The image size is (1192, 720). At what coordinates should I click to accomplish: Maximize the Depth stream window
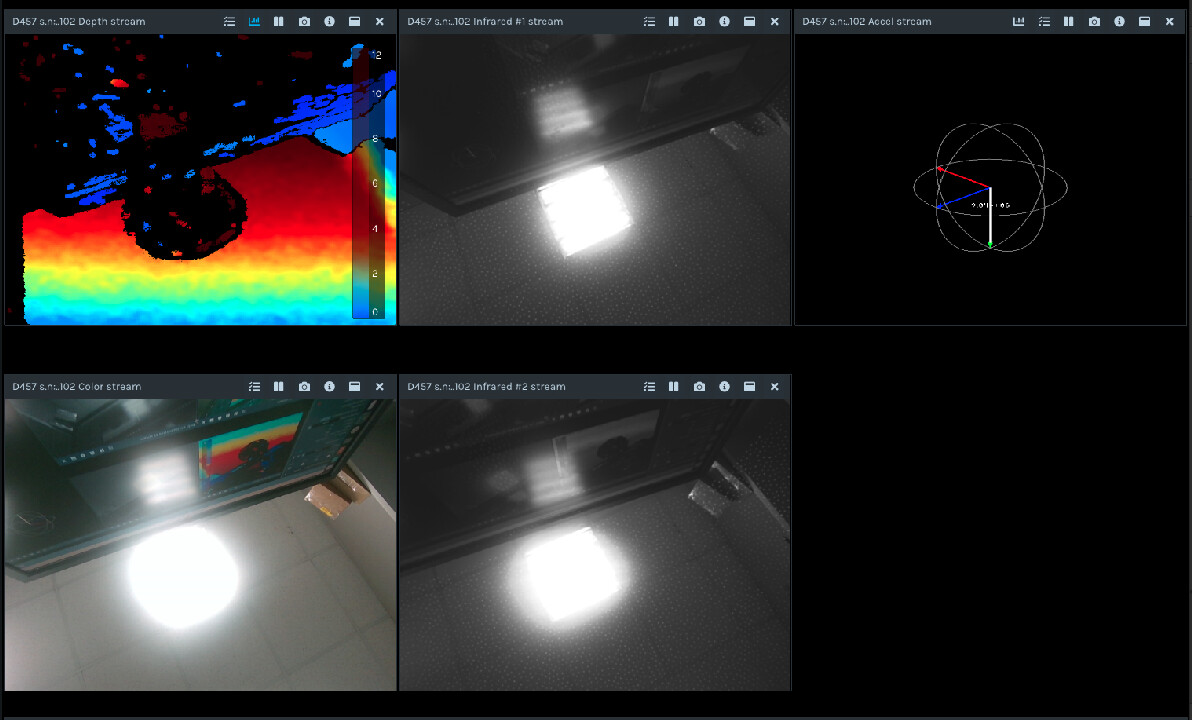pyautogui.click(x=354, y=21)
